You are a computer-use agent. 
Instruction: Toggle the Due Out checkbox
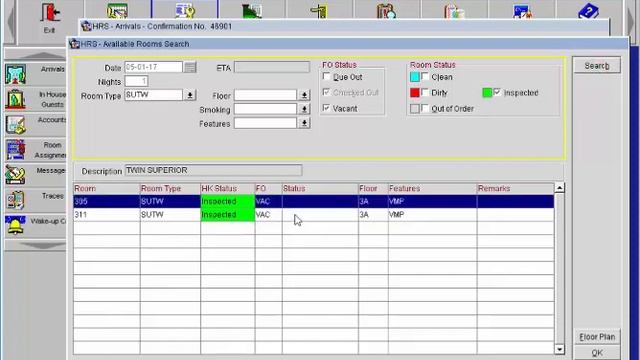[326, 76]
